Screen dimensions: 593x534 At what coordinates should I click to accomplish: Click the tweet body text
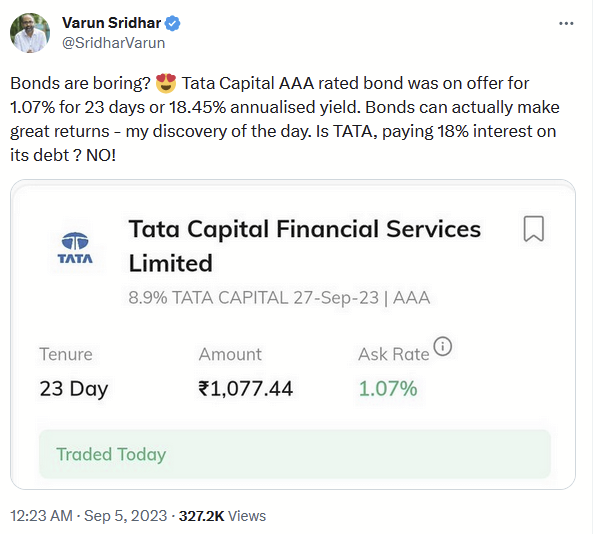coord(284,119)
